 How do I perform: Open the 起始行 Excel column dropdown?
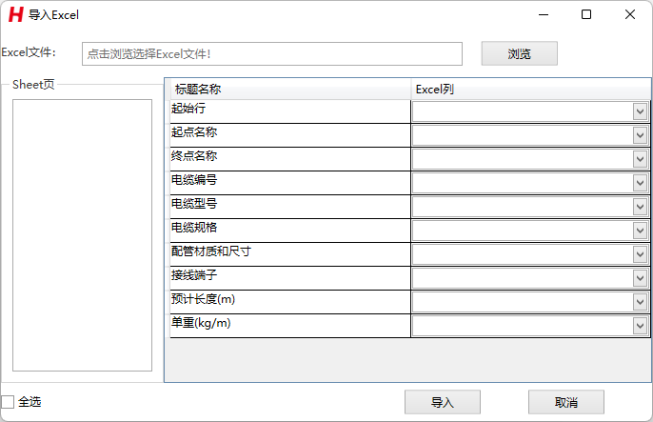[x=640, y=111]
